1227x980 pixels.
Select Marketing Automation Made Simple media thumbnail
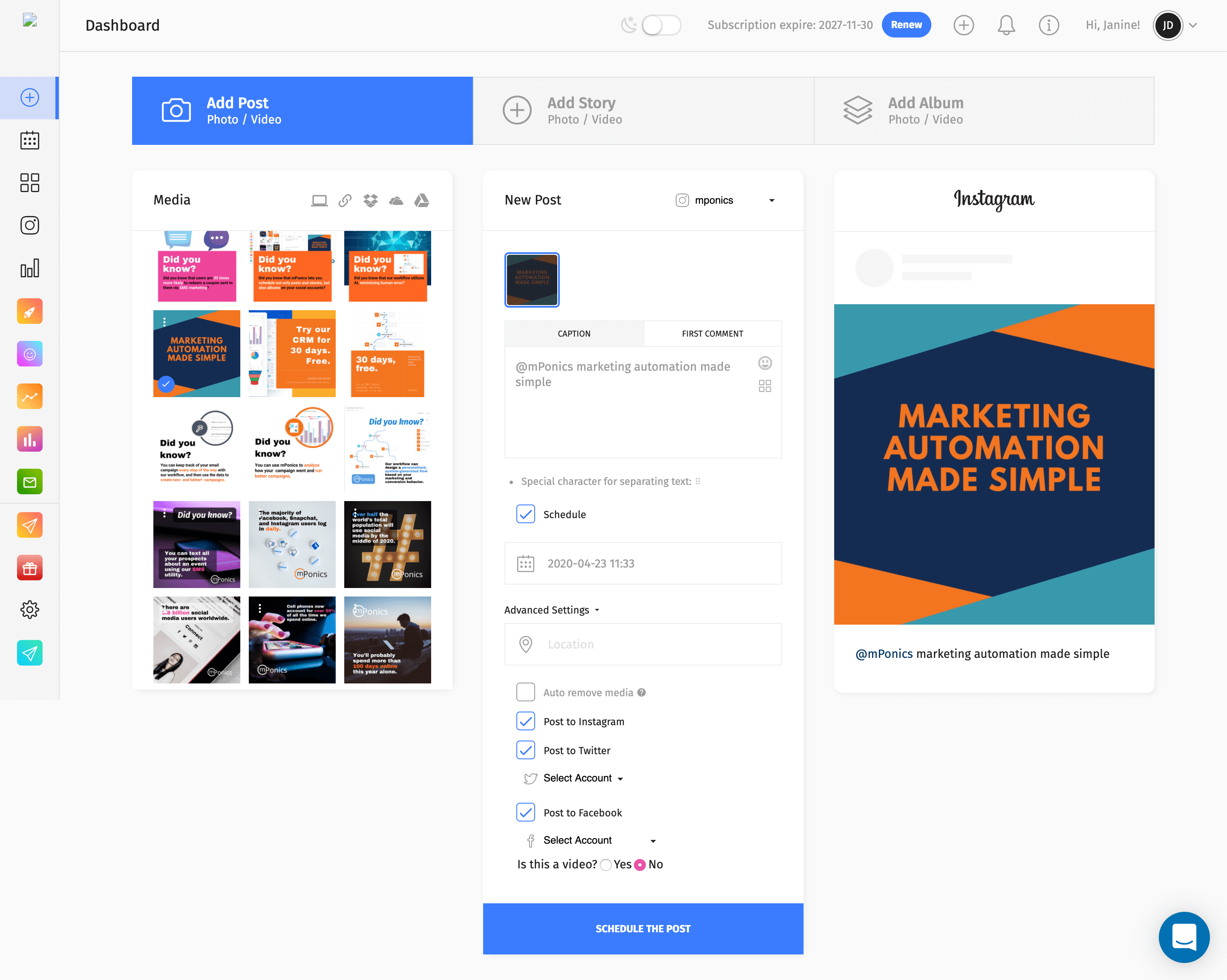pyautogui.click(x=196, y=353)
